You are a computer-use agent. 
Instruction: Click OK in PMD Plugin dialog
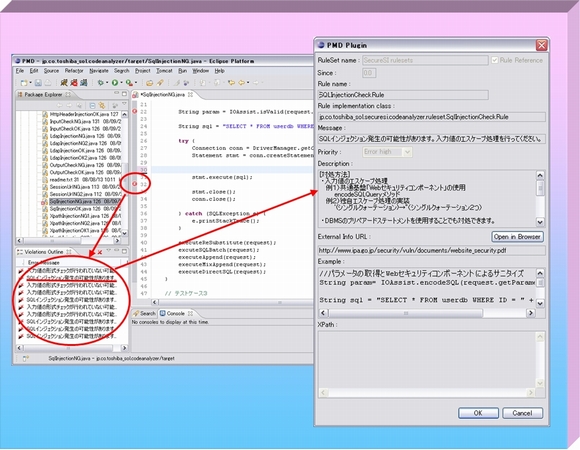pyautogui.click(x=478, y=413)
